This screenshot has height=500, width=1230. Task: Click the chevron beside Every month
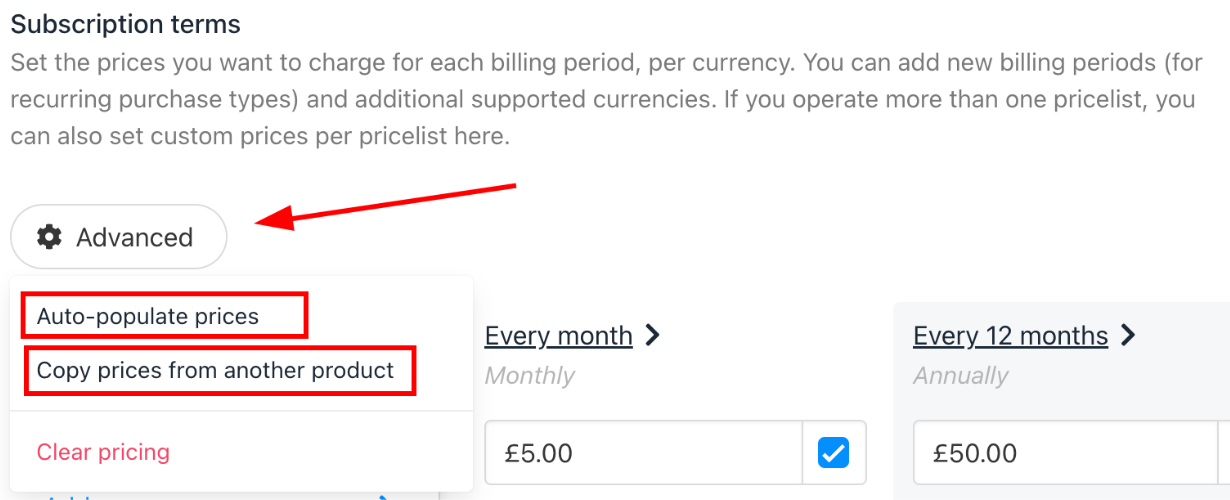[653, 335]
